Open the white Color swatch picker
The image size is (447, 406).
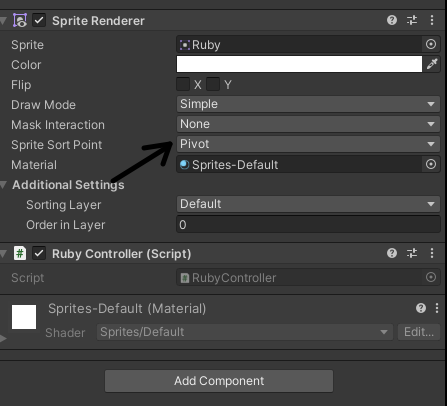click(299, 64)
